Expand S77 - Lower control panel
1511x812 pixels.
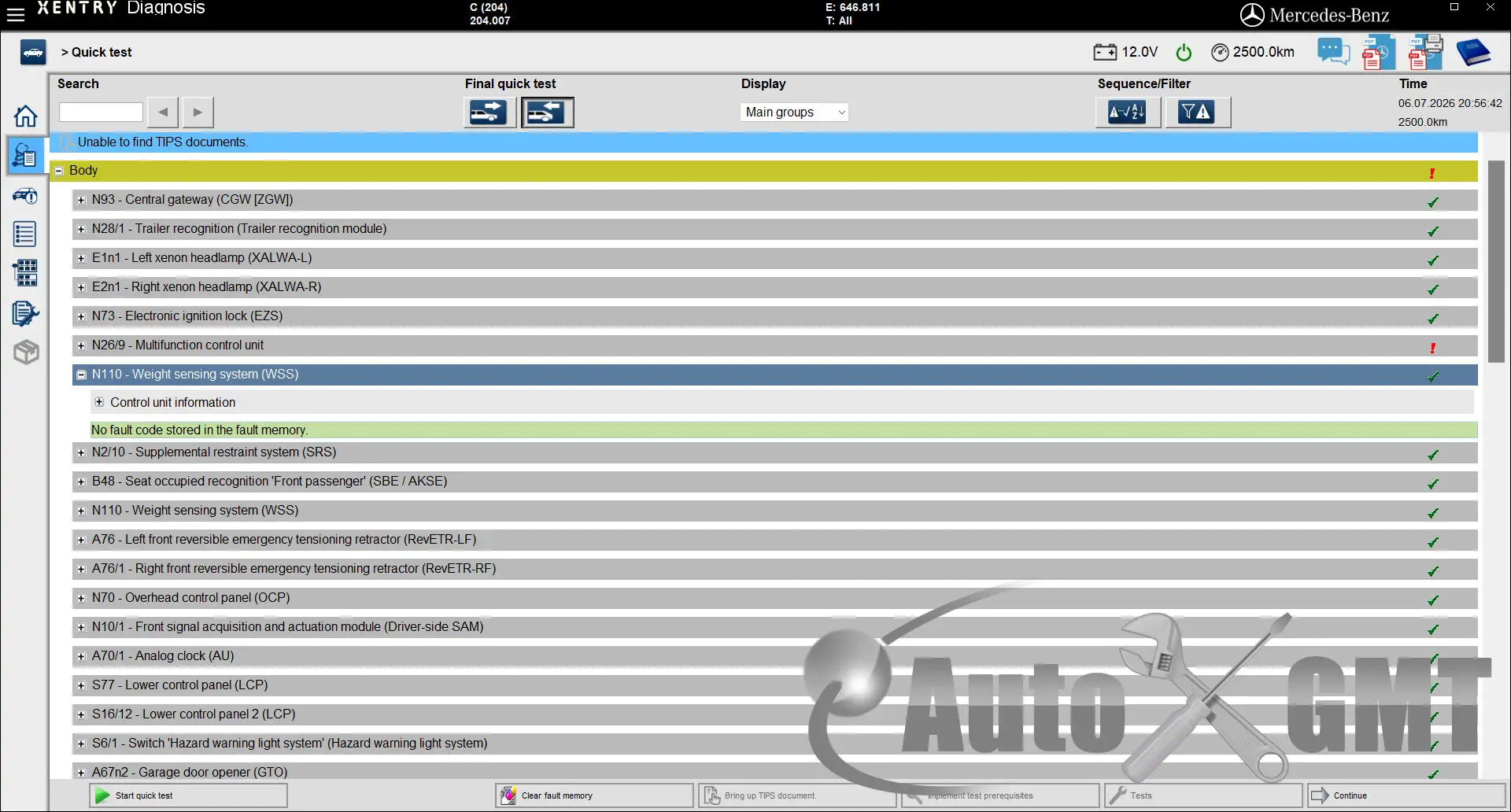(x=80, y=685)
